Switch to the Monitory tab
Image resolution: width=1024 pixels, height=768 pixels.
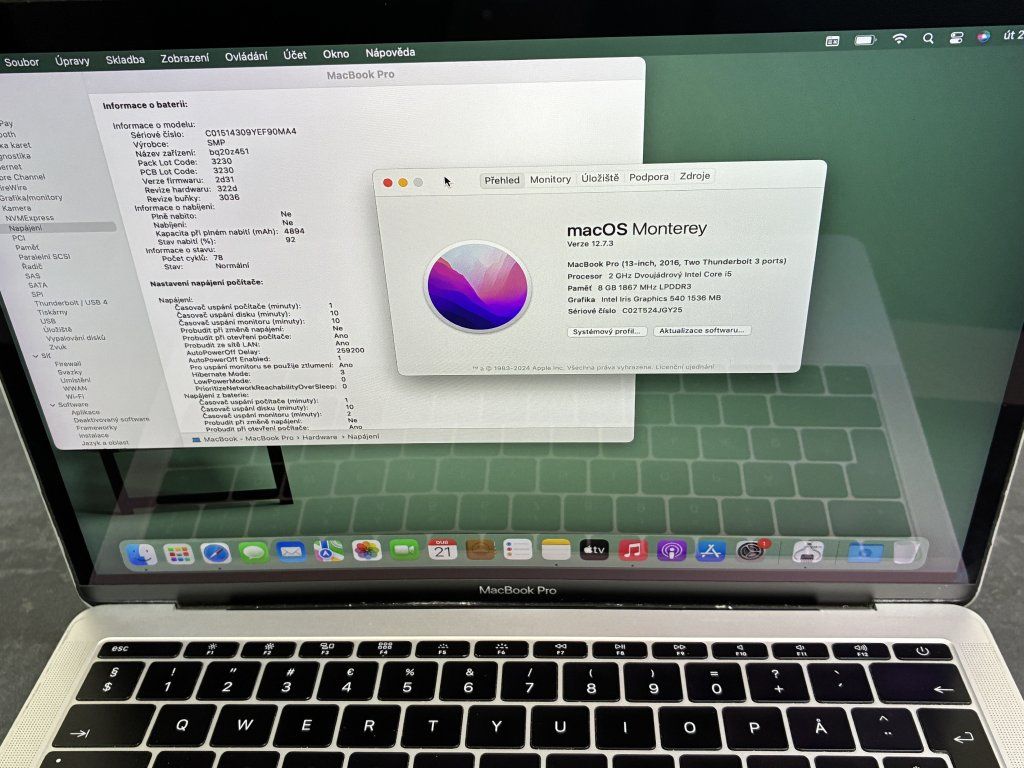click(x=550, y=179)
